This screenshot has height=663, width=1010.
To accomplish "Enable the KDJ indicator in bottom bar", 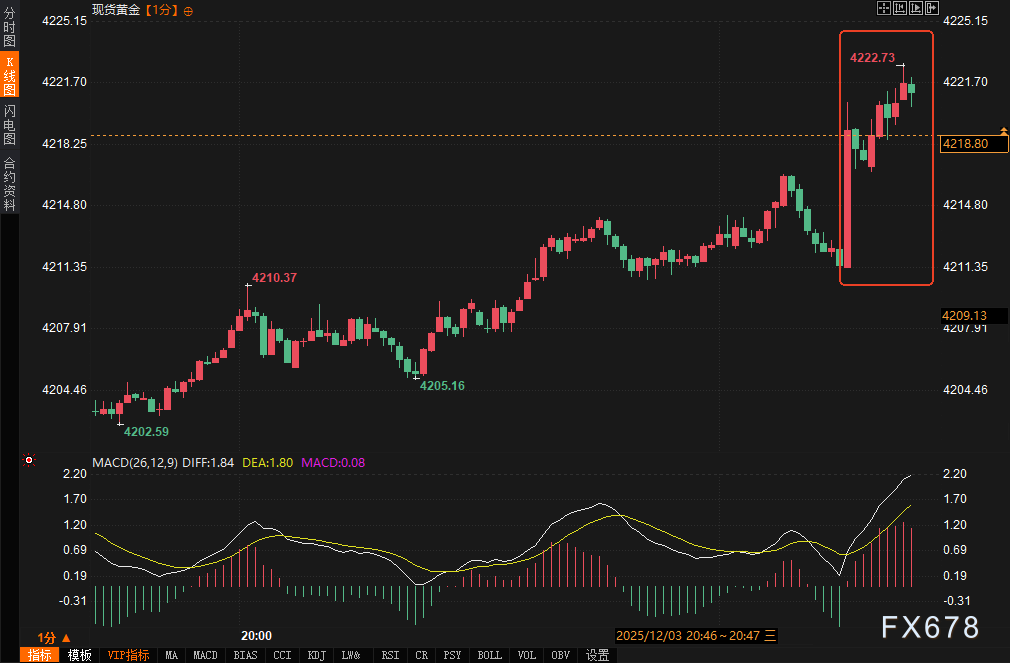I will click(317, 655).
